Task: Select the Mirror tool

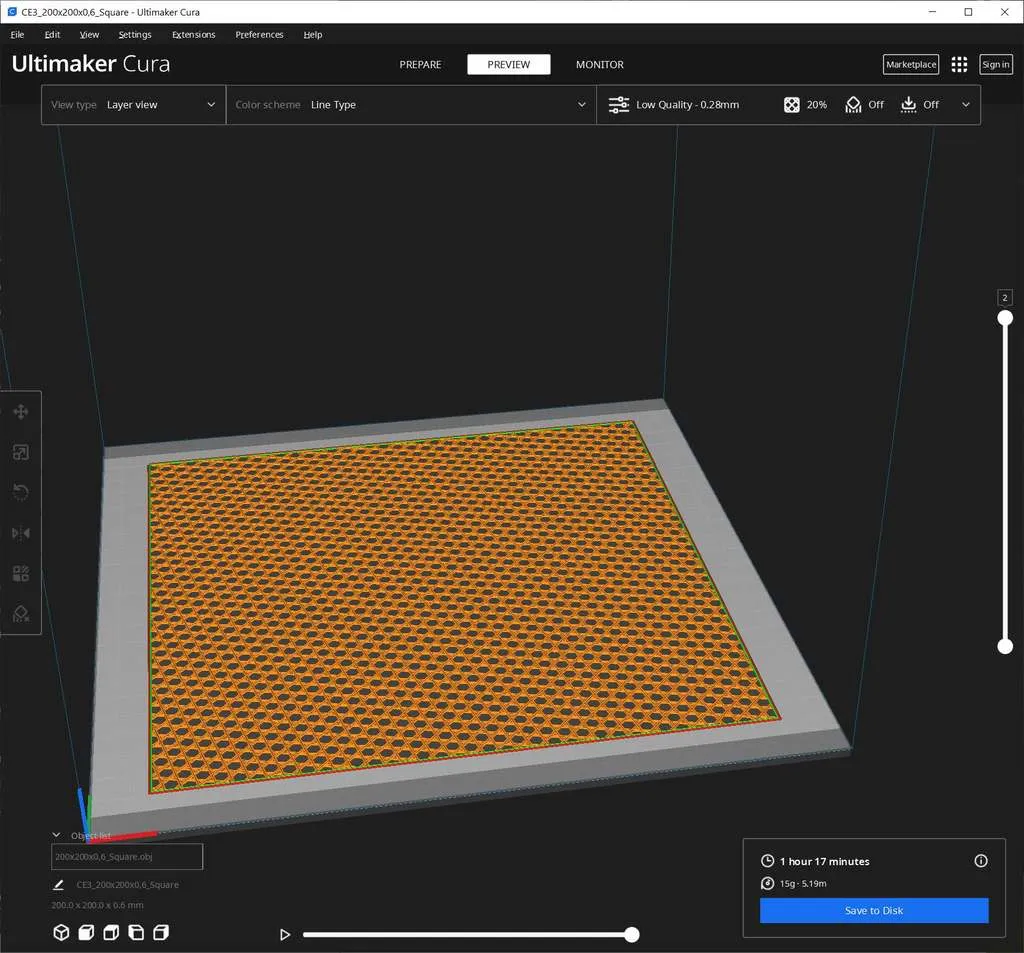Action: (20, 533)
